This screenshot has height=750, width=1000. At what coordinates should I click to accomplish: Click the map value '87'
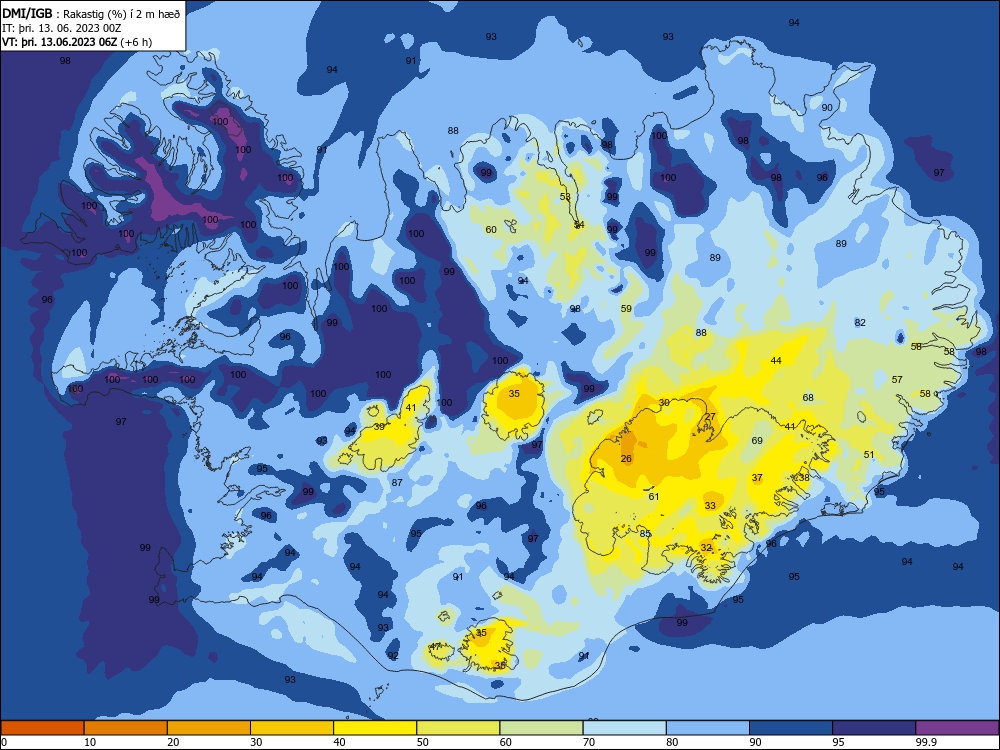coord(397,482)
